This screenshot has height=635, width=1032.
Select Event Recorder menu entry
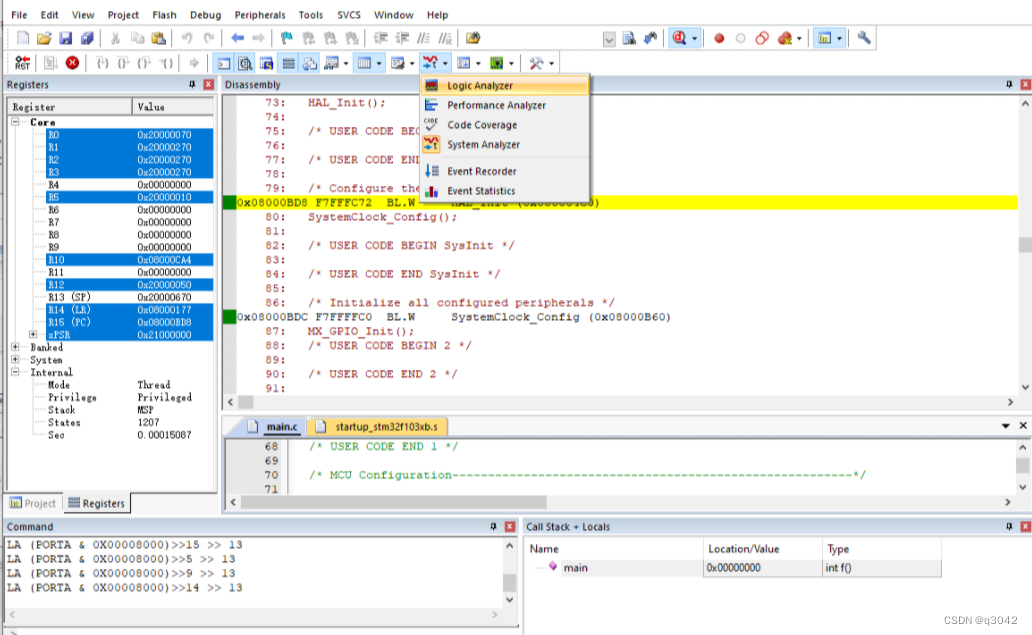click(x=504, y=171)
